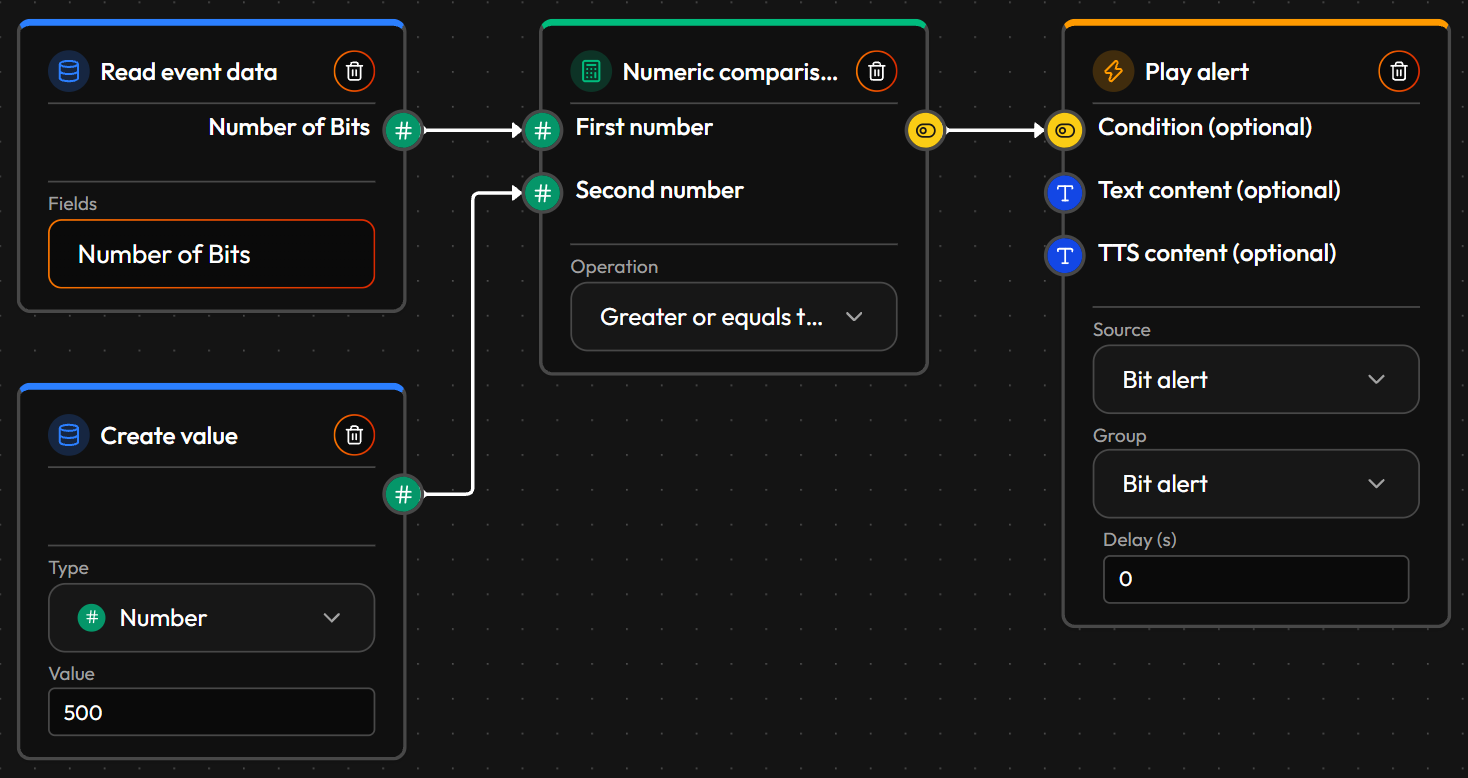Open the Operation dropdown
1468x778 pixels.
(x=733, y=317)
